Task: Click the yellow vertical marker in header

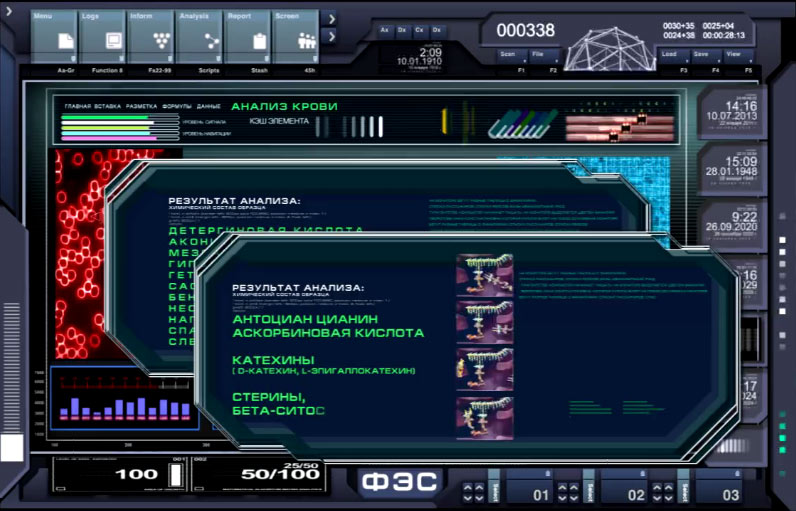Action: click(x=444, y=122)
